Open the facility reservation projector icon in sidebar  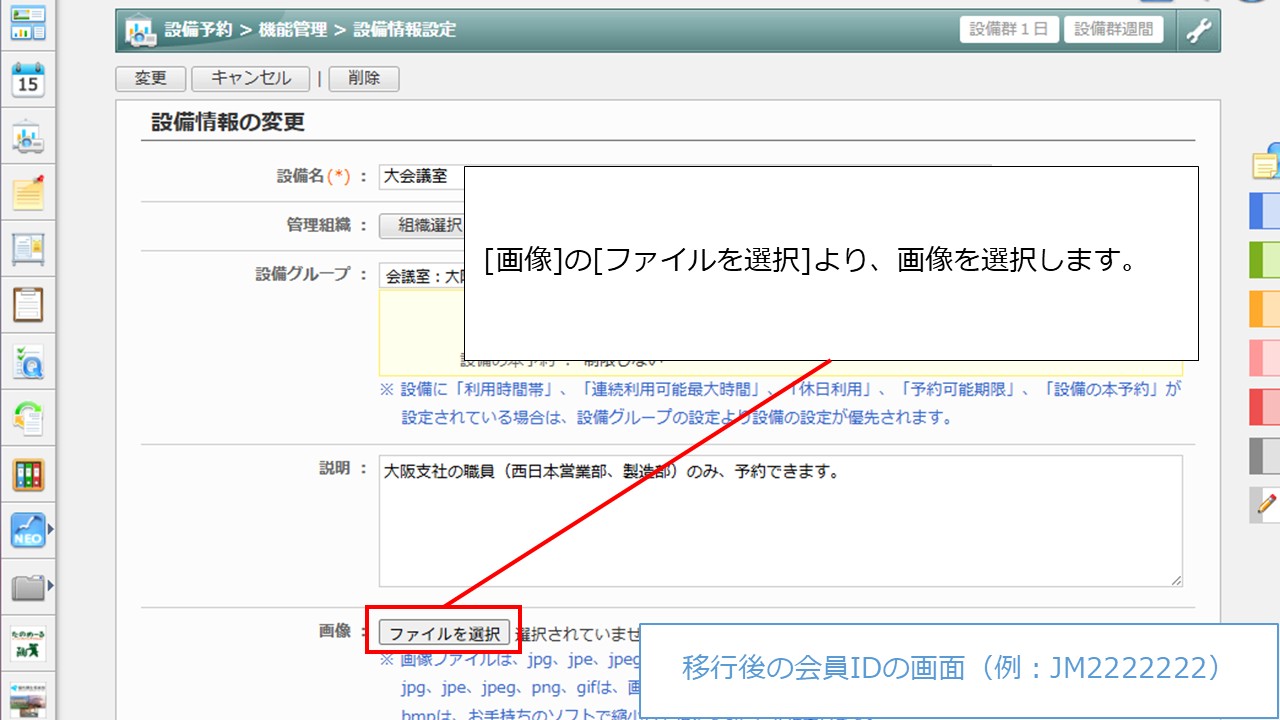pos(28,138)
